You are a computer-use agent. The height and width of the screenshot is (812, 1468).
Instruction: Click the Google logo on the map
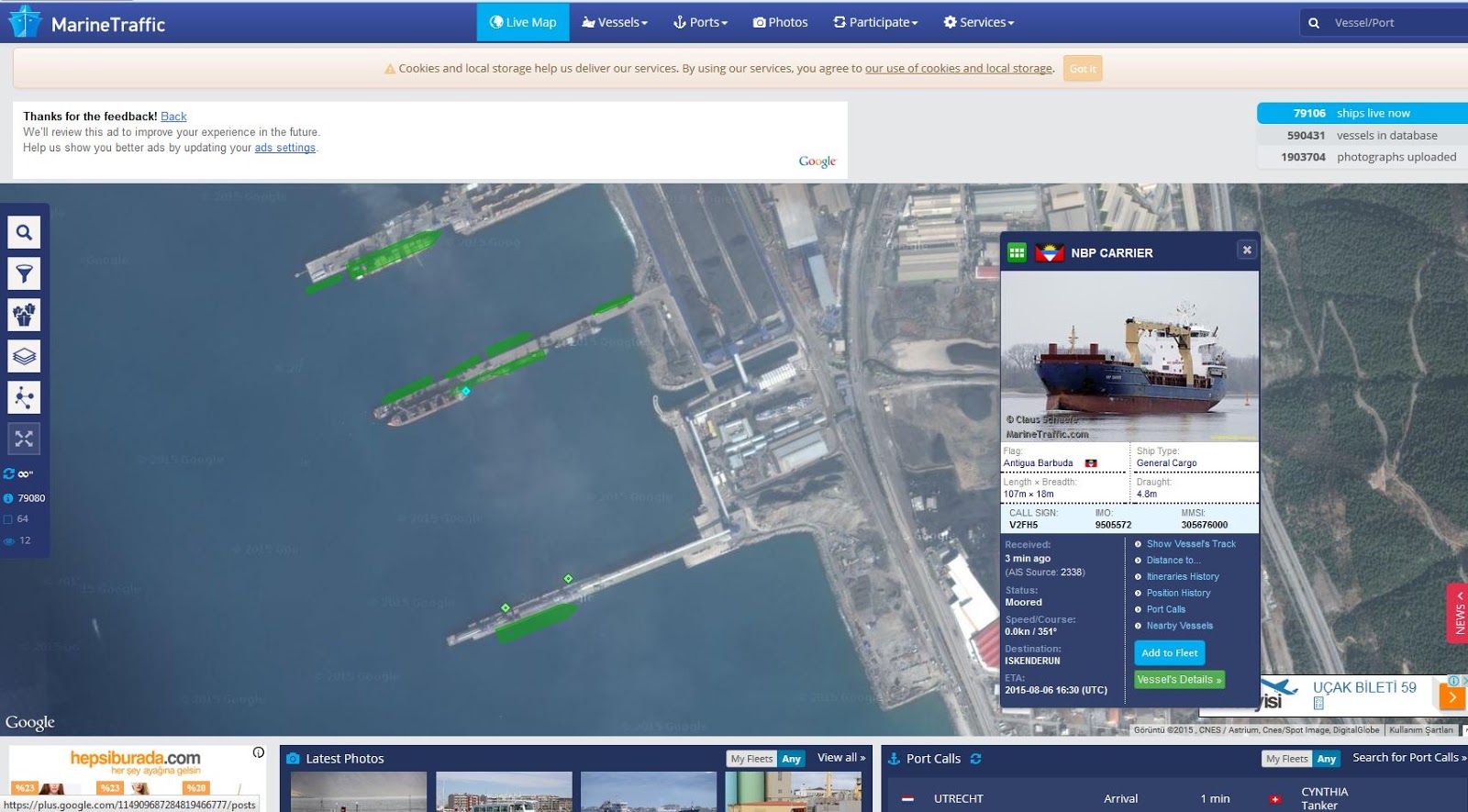click(x=30, y=723)
